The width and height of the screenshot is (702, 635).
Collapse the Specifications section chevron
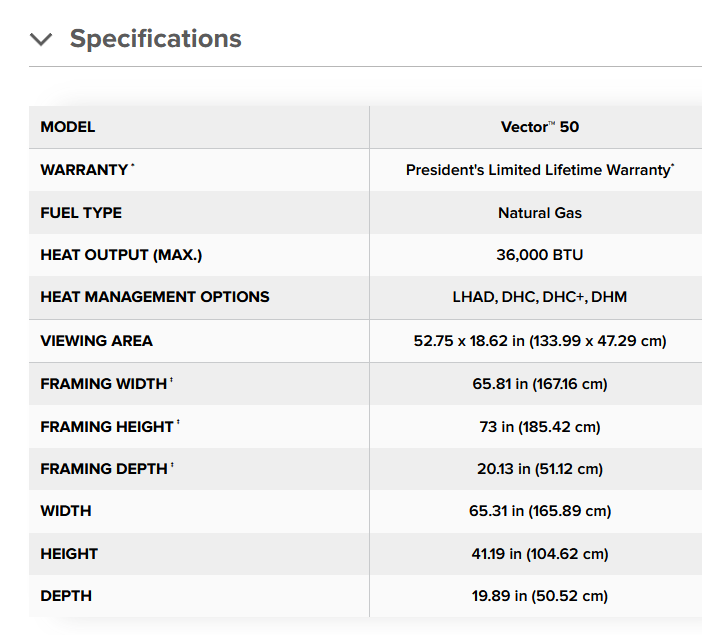[x=41, y=39]
